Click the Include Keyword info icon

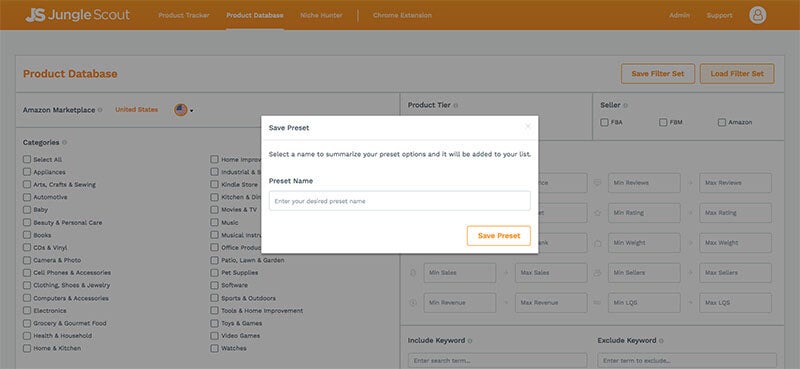[470, 341]
